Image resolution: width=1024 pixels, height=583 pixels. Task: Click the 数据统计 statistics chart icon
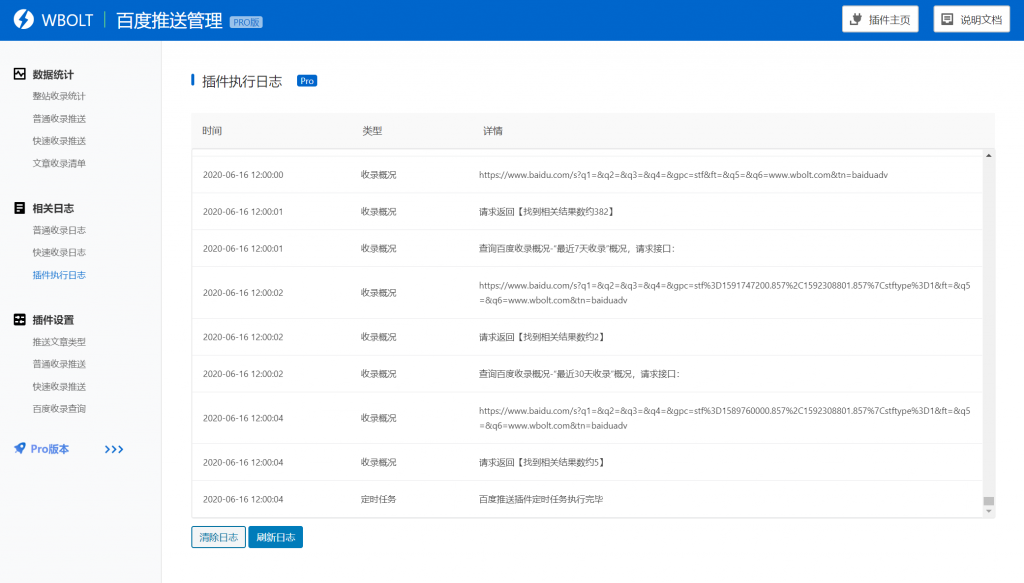click(x=18, y=72)
